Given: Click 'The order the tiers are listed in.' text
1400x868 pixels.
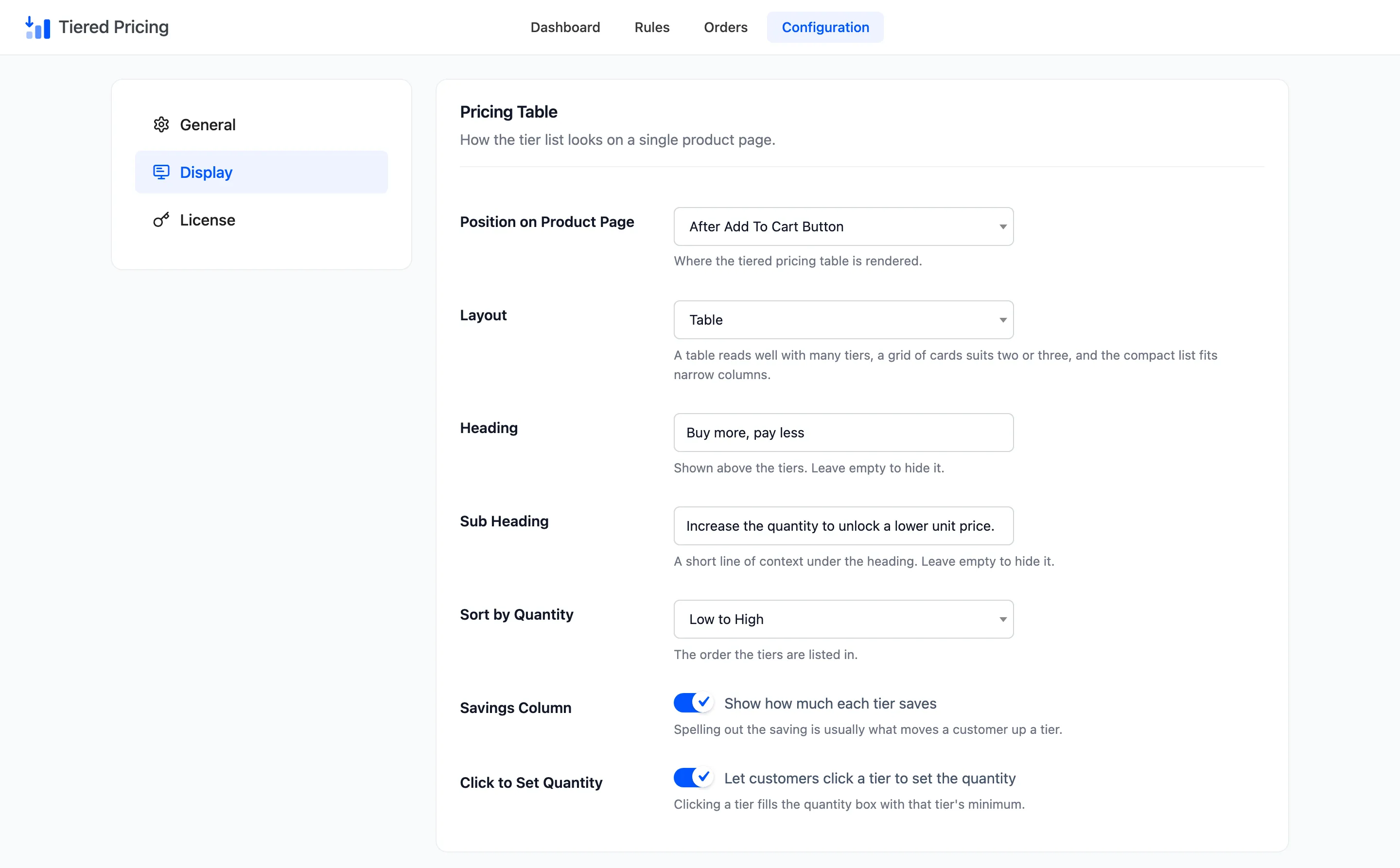Looking at the screenshot, I should coord(766,655).
